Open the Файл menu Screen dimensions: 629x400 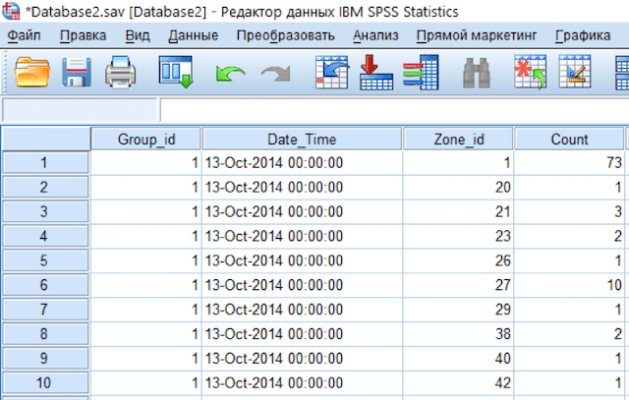(x=23, y=36)
